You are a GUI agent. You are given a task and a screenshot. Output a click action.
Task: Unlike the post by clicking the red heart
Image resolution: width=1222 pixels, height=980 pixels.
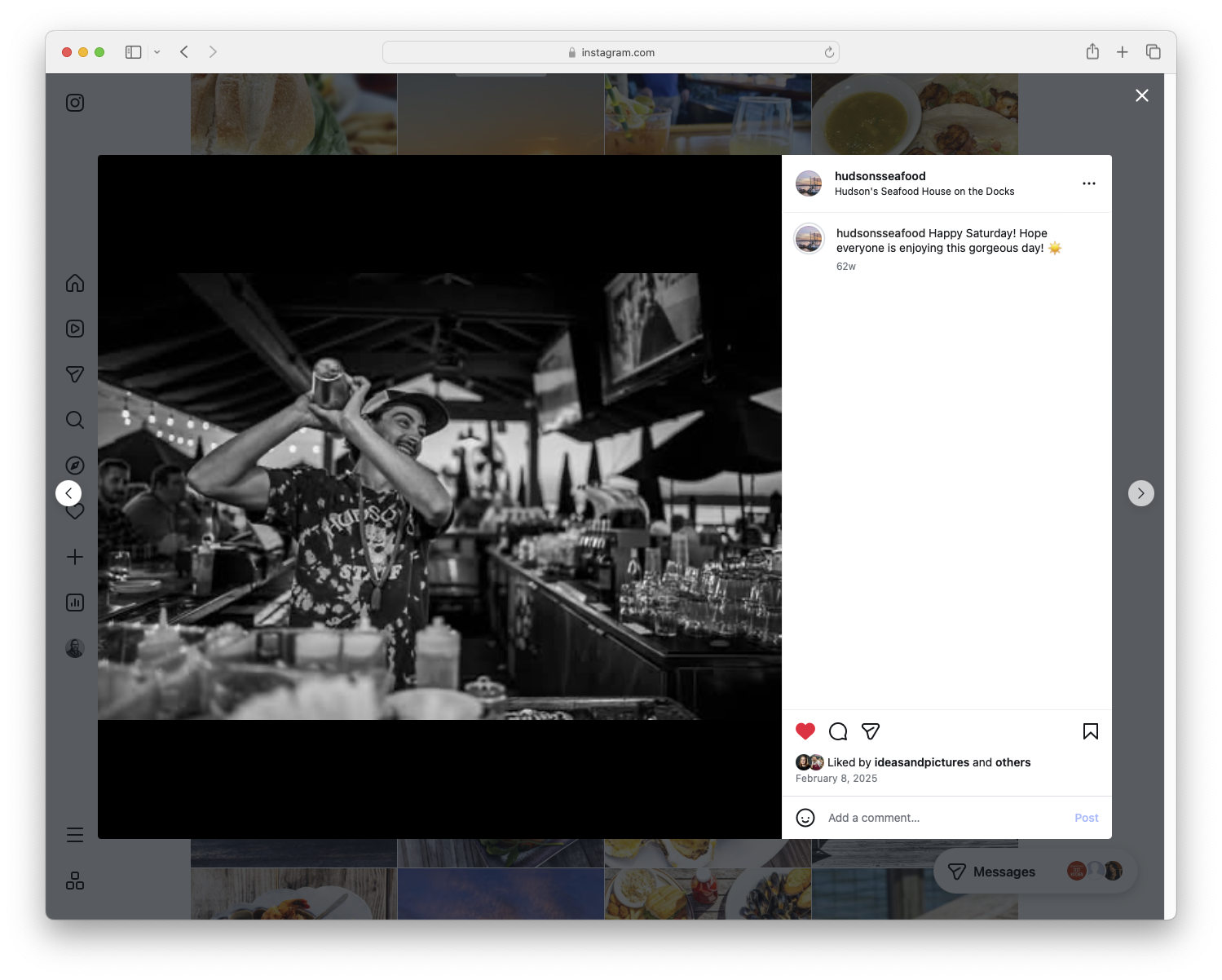[x=805, y=731]
